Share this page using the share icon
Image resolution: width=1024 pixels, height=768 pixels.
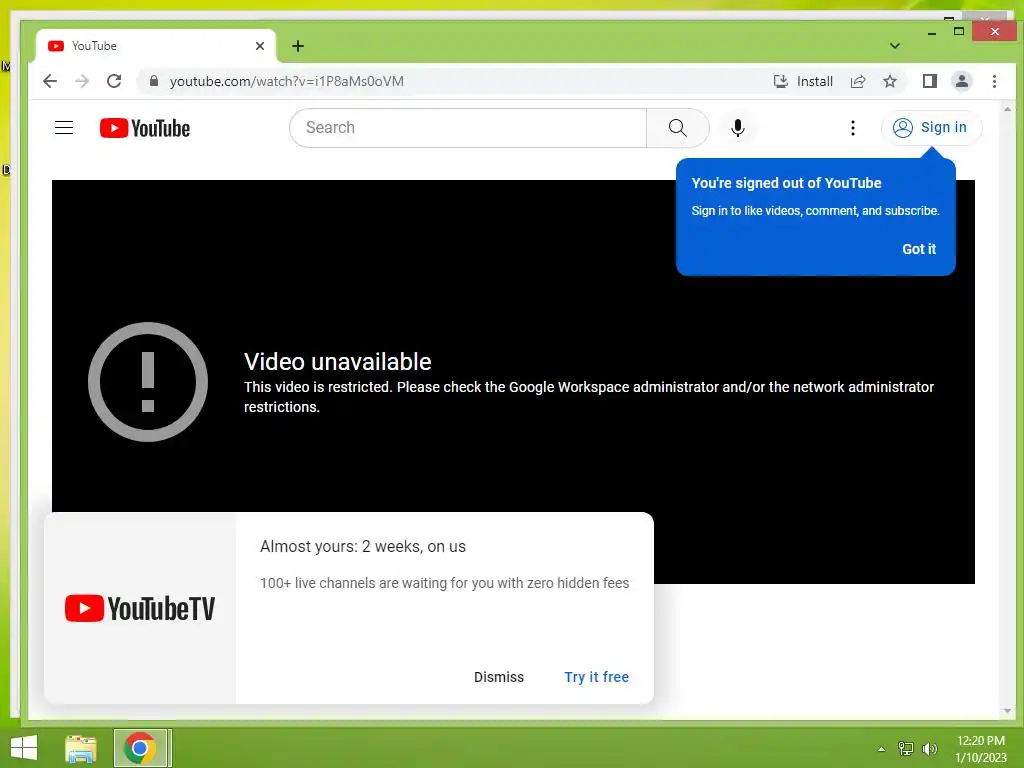tap(858, 81)
